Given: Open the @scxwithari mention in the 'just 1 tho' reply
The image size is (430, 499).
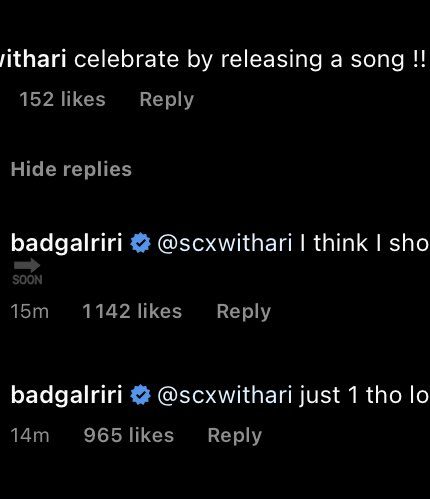Looking at the screenshot, I should 225,395.
